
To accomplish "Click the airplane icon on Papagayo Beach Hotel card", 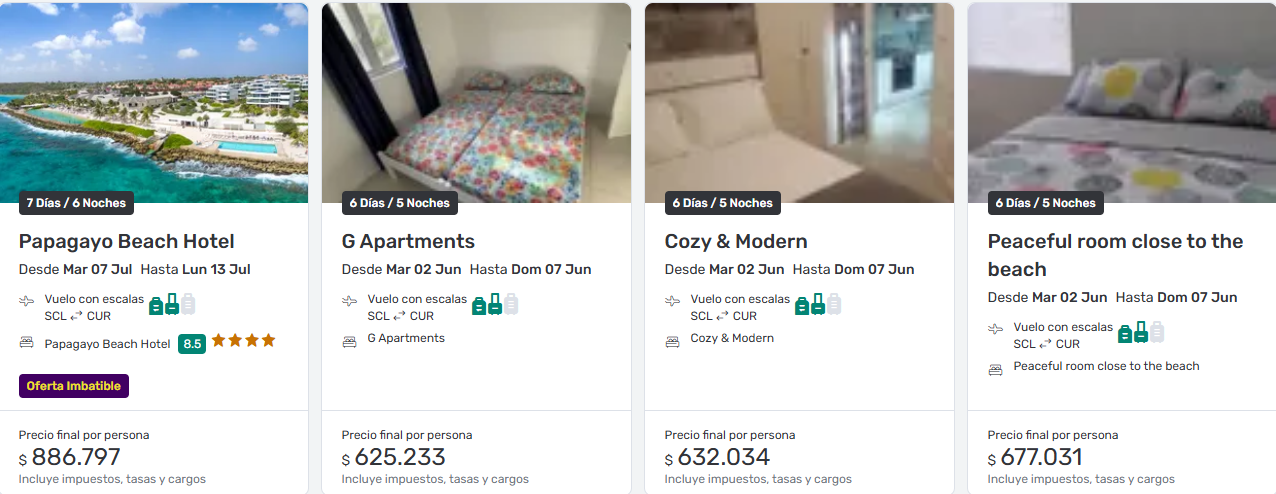I will point(27,300).
